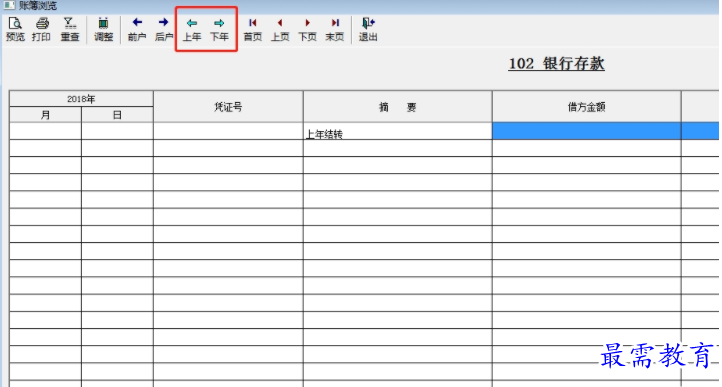The height and width of the screenshot is (387, 722).
Task: Open the 预览 print preview tool
Action: pyautogui.click(x=15, y=29)
